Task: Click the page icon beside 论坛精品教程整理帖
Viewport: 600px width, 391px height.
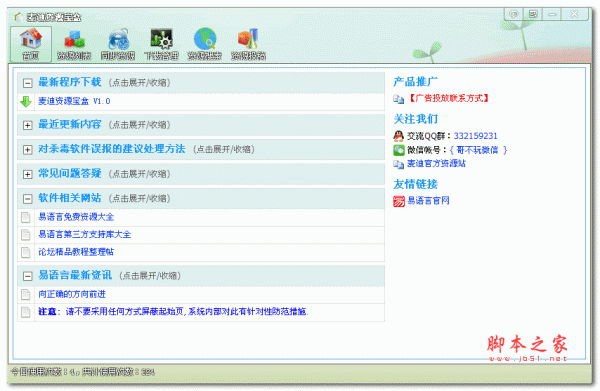Action: (x=26, y=252)
